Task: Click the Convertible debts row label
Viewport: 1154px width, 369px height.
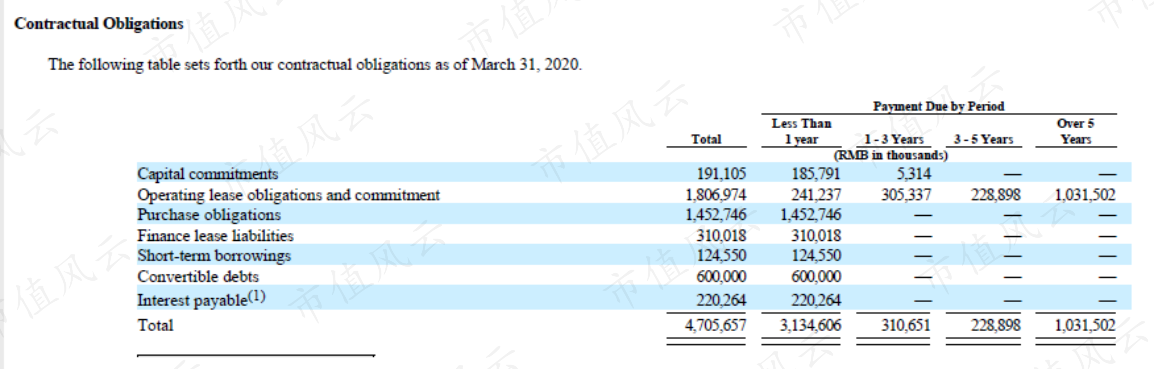Action: (x=198, y=277)
